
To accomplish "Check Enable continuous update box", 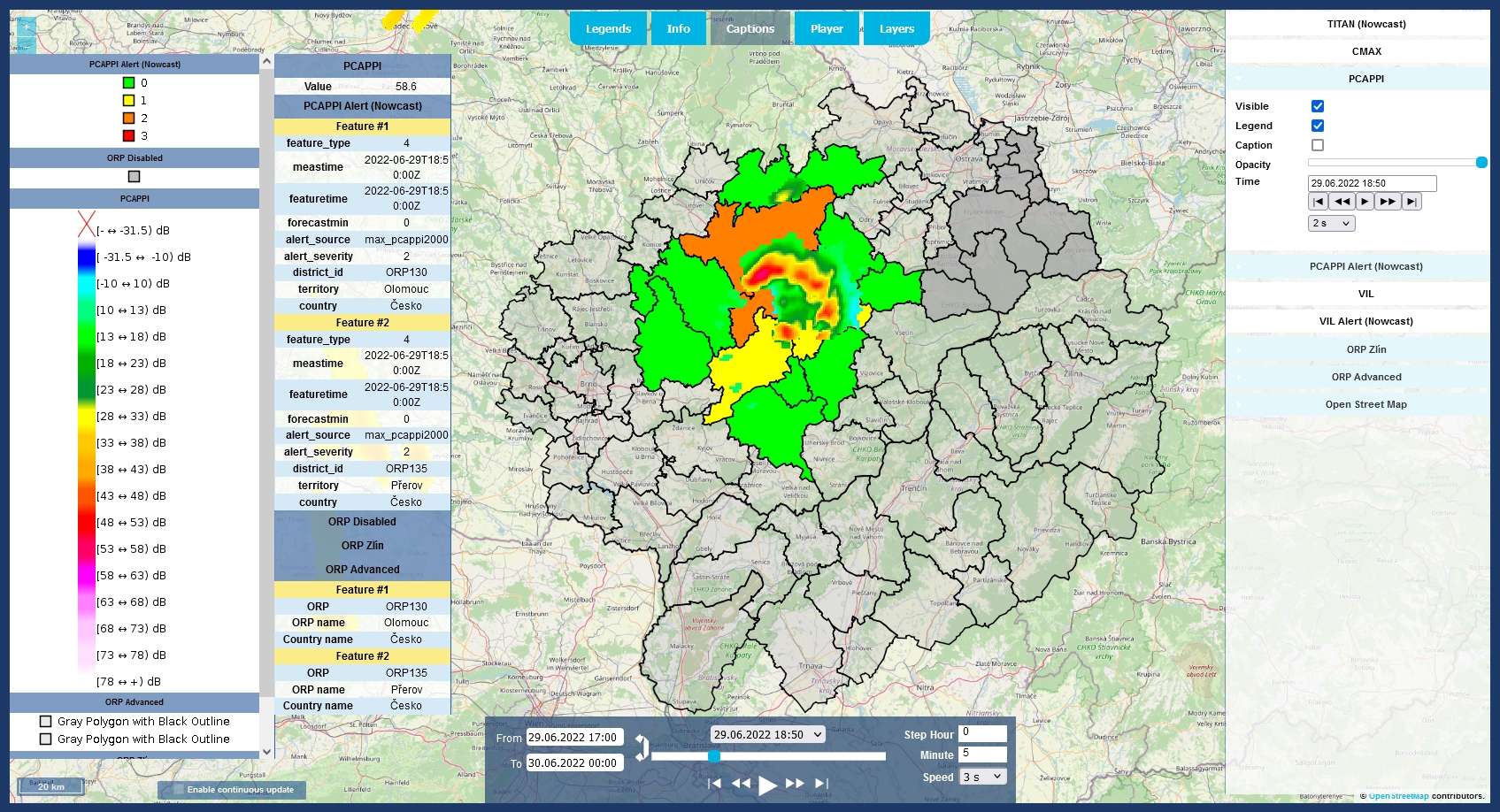I will [179, 790].
